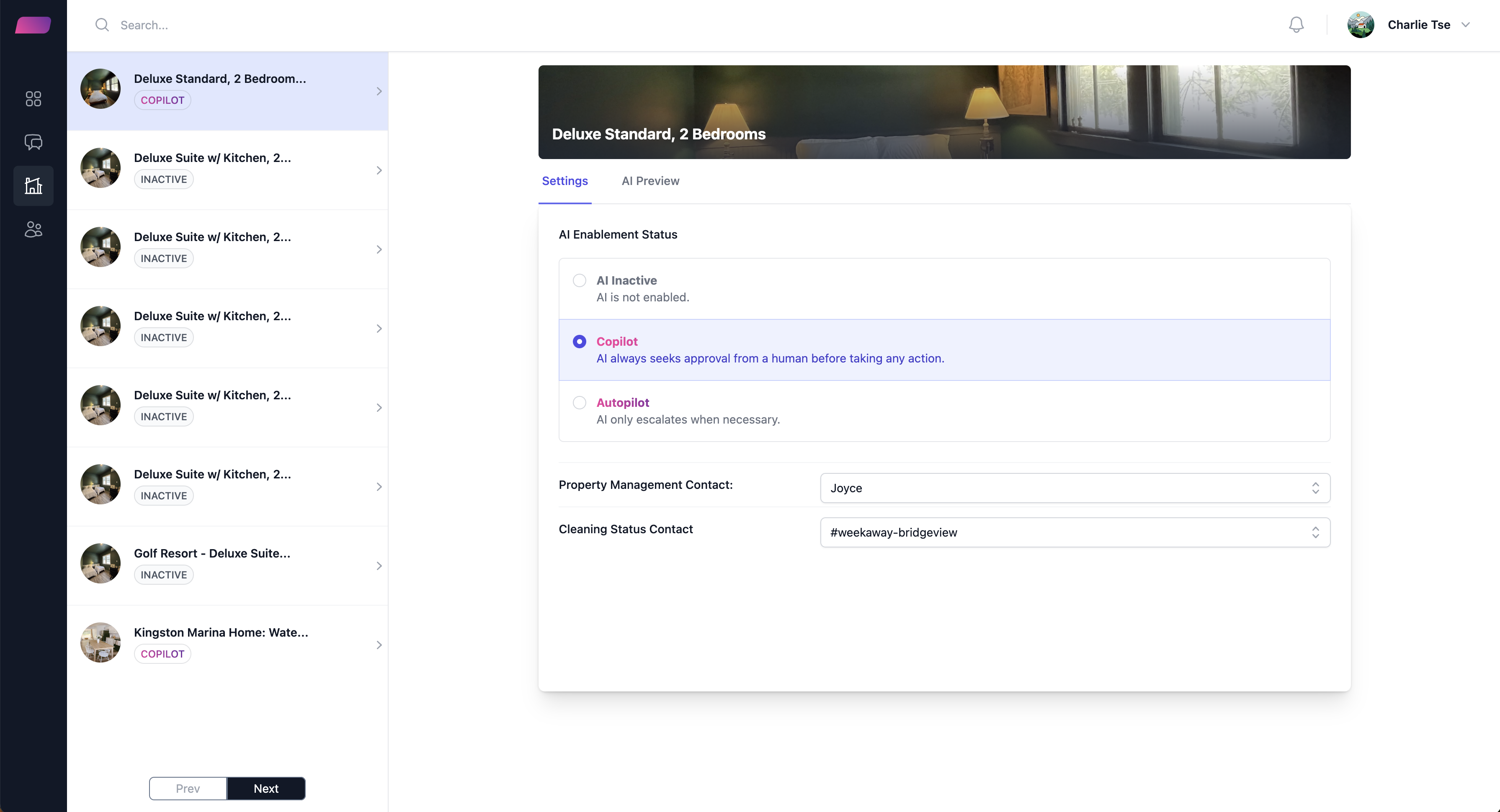This screenshot has width=1500, height=812.
Task: Select the AI Inactive radio option
Action: pyautogui.click(x=580, y=280)
